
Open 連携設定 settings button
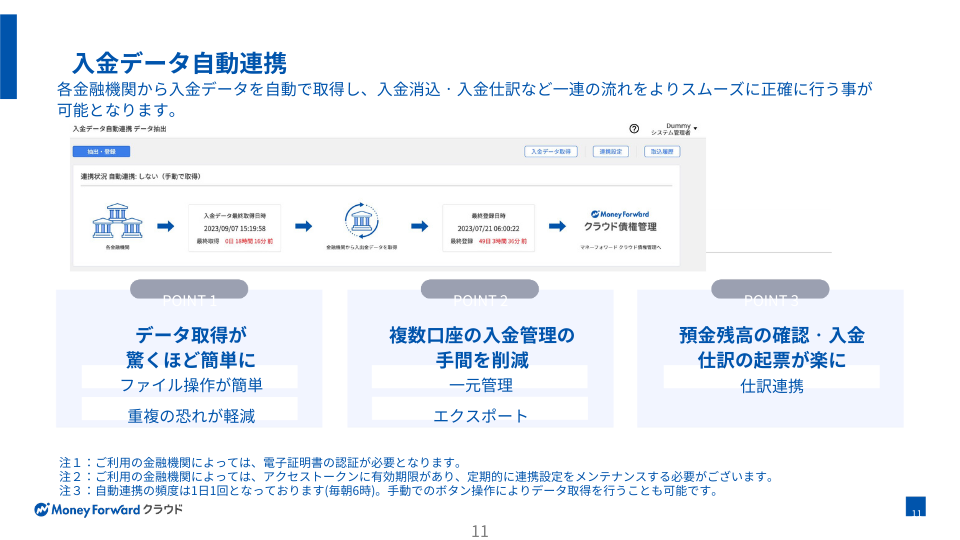[609, 152]
